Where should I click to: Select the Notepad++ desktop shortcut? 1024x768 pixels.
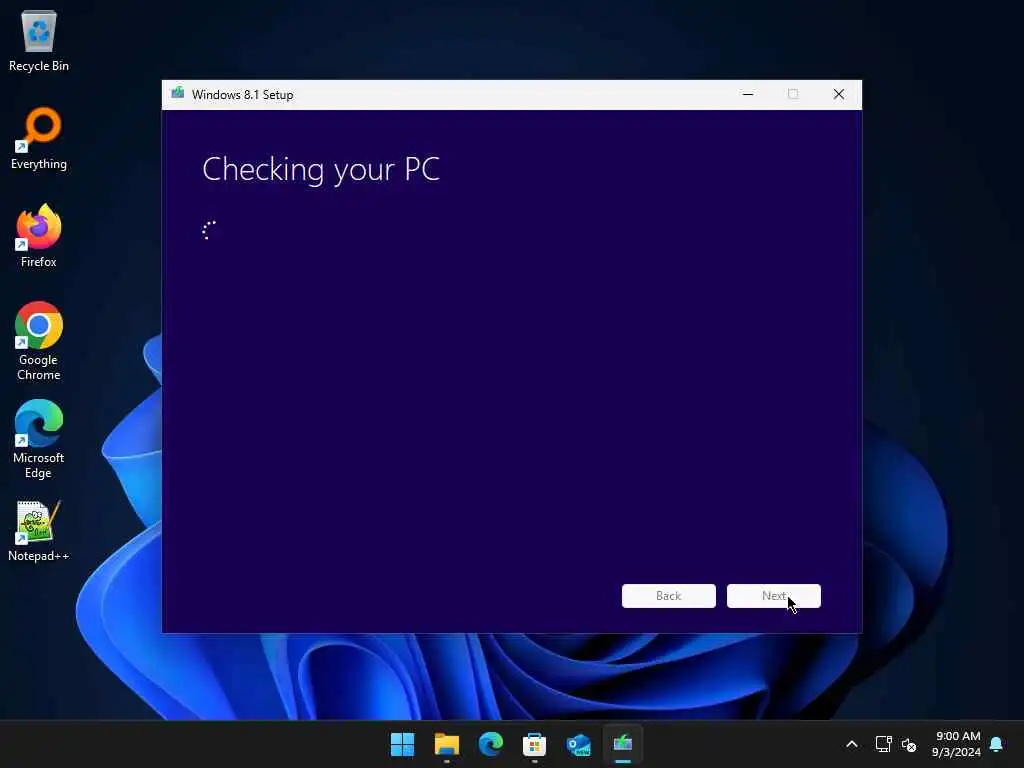pos(39,531)
